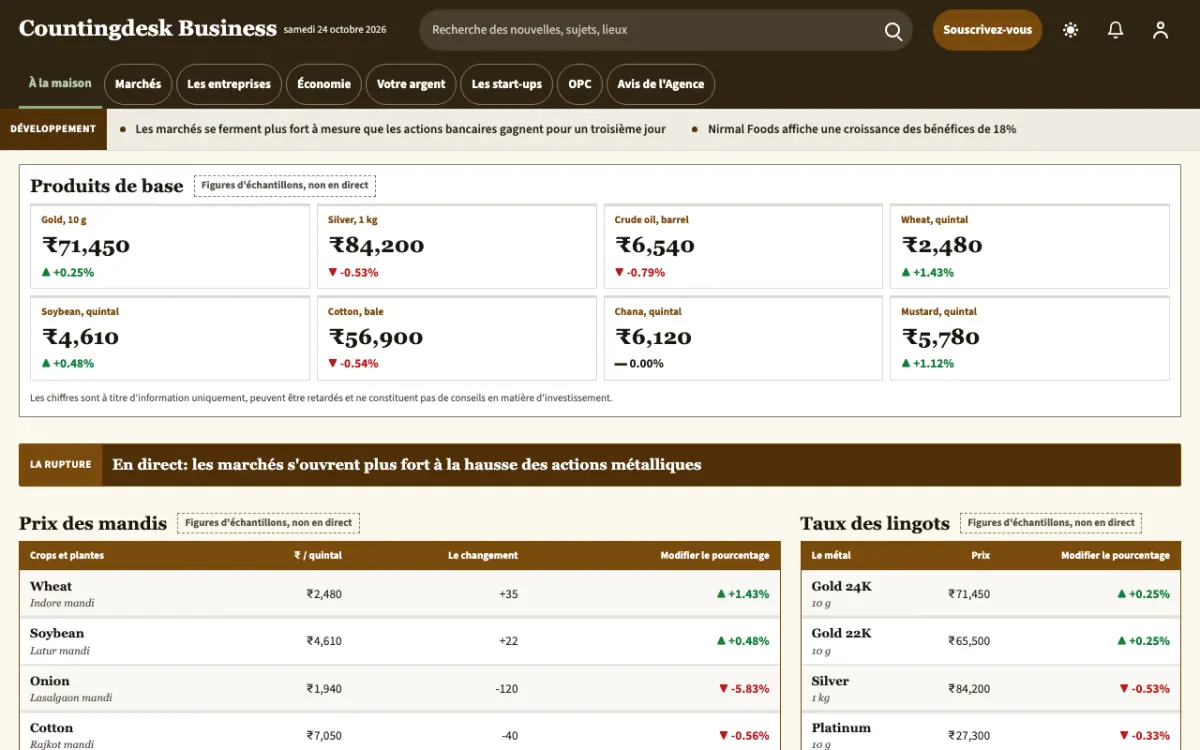Sort by Crops et plantes column header
1200x750 pixels.
[x=67, y=556]
